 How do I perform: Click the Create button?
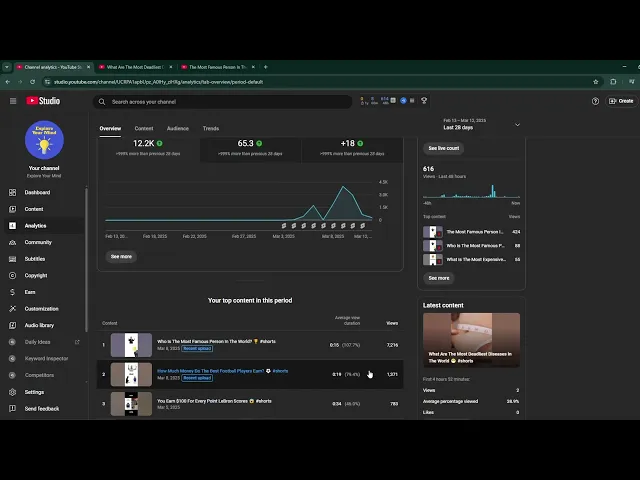tap(621, 101)
